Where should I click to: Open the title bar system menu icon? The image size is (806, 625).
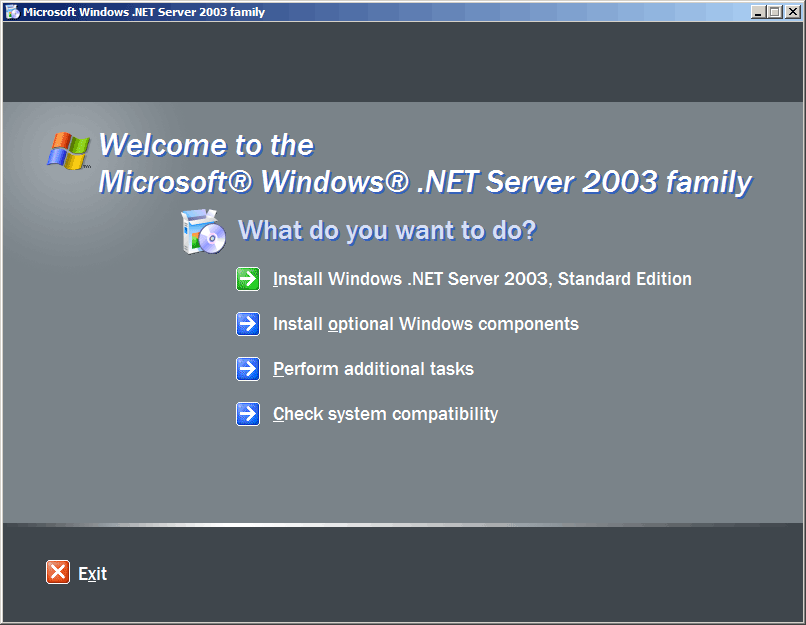[12, 12]
